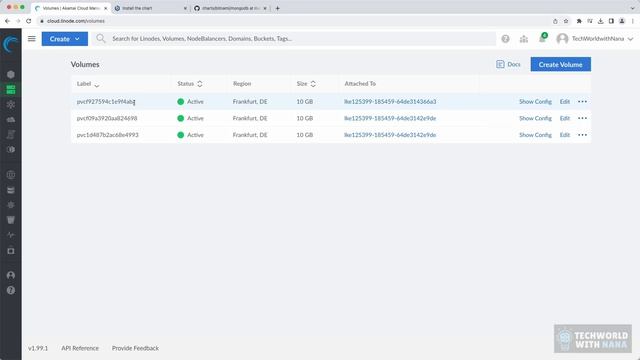Open the Akamai logo home link
Viewport: 640px width, 360px height.
click(x=11, y=44)
